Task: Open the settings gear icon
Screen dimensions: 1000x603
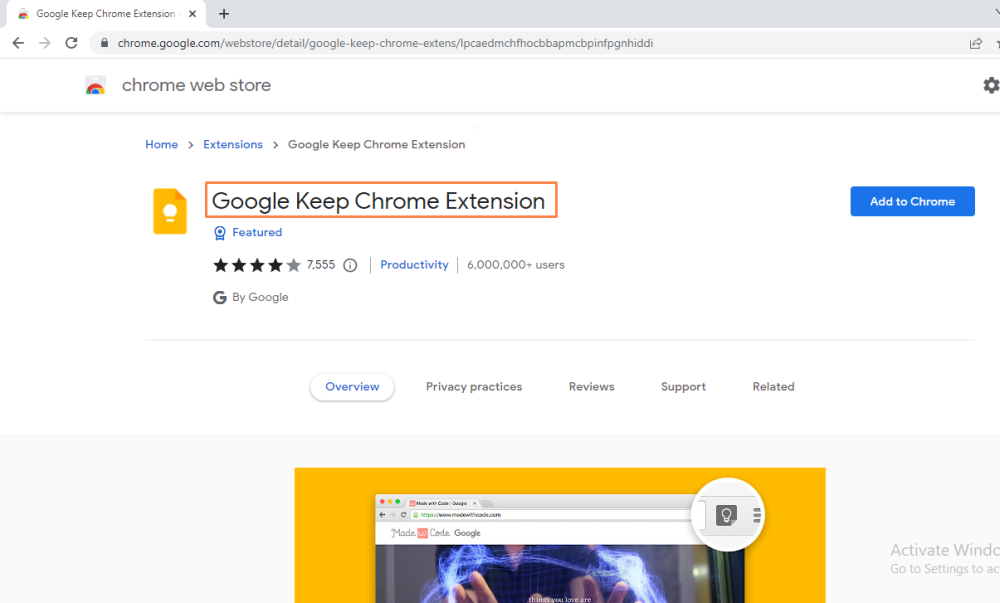Action: click(990, 85)
